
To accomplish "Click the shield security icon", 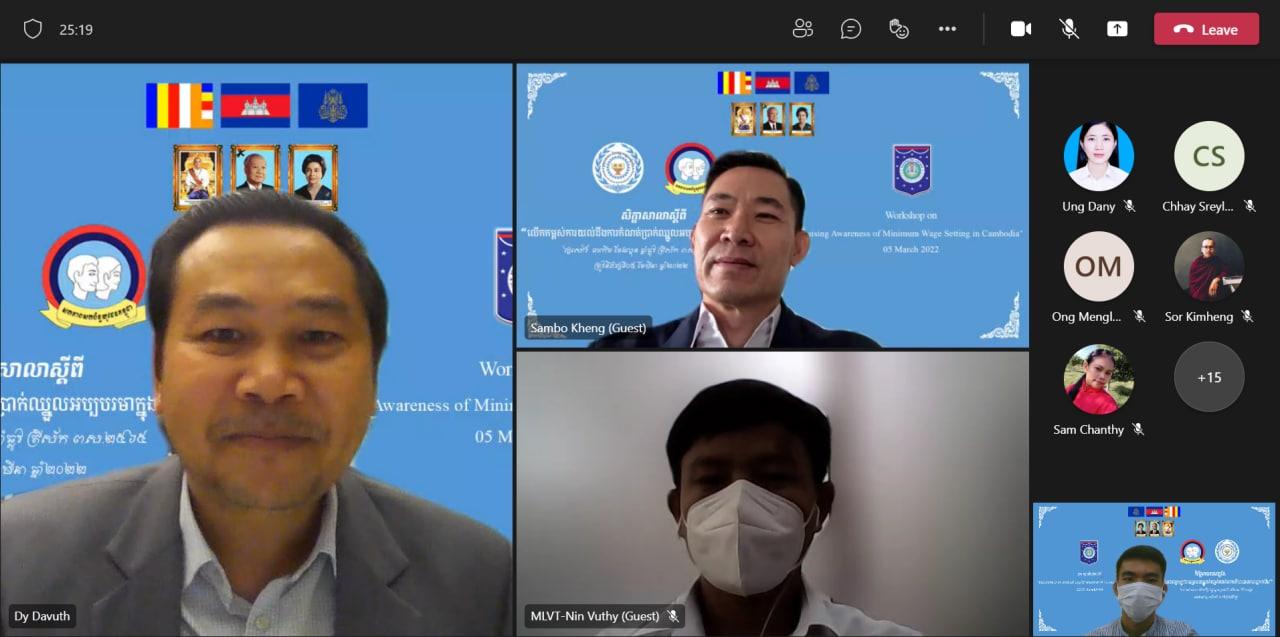I will (x=33, y=29).
